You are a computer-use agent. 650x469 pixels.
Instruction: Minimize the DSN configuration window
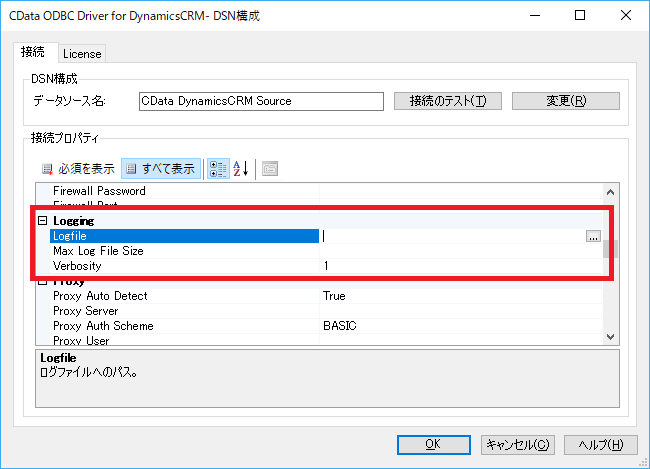pos(535,15)
